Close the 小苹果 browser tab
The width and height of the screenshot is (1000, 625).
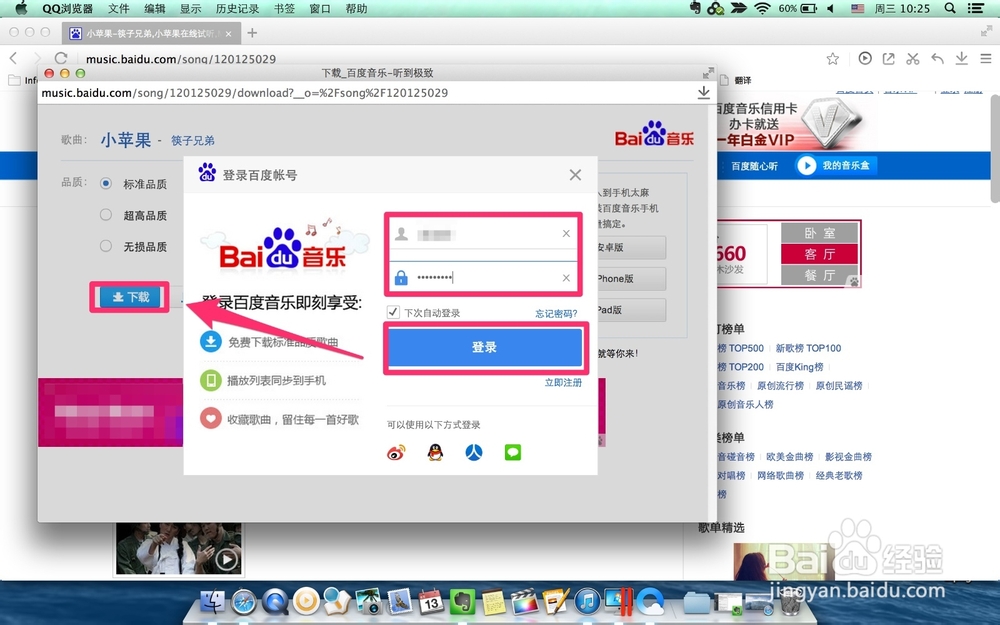[x=229, y=33]
